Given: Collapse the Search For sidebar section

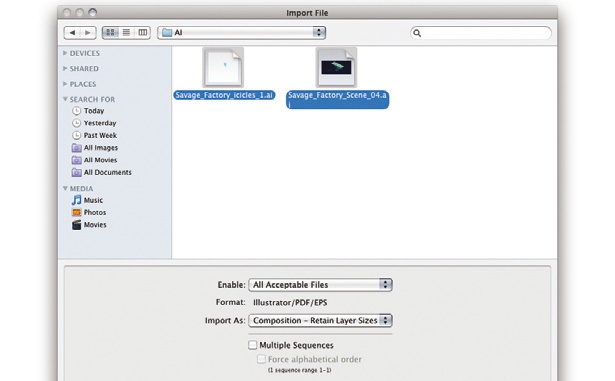Looking at the screenshot, I should click(x=65, y=99).
